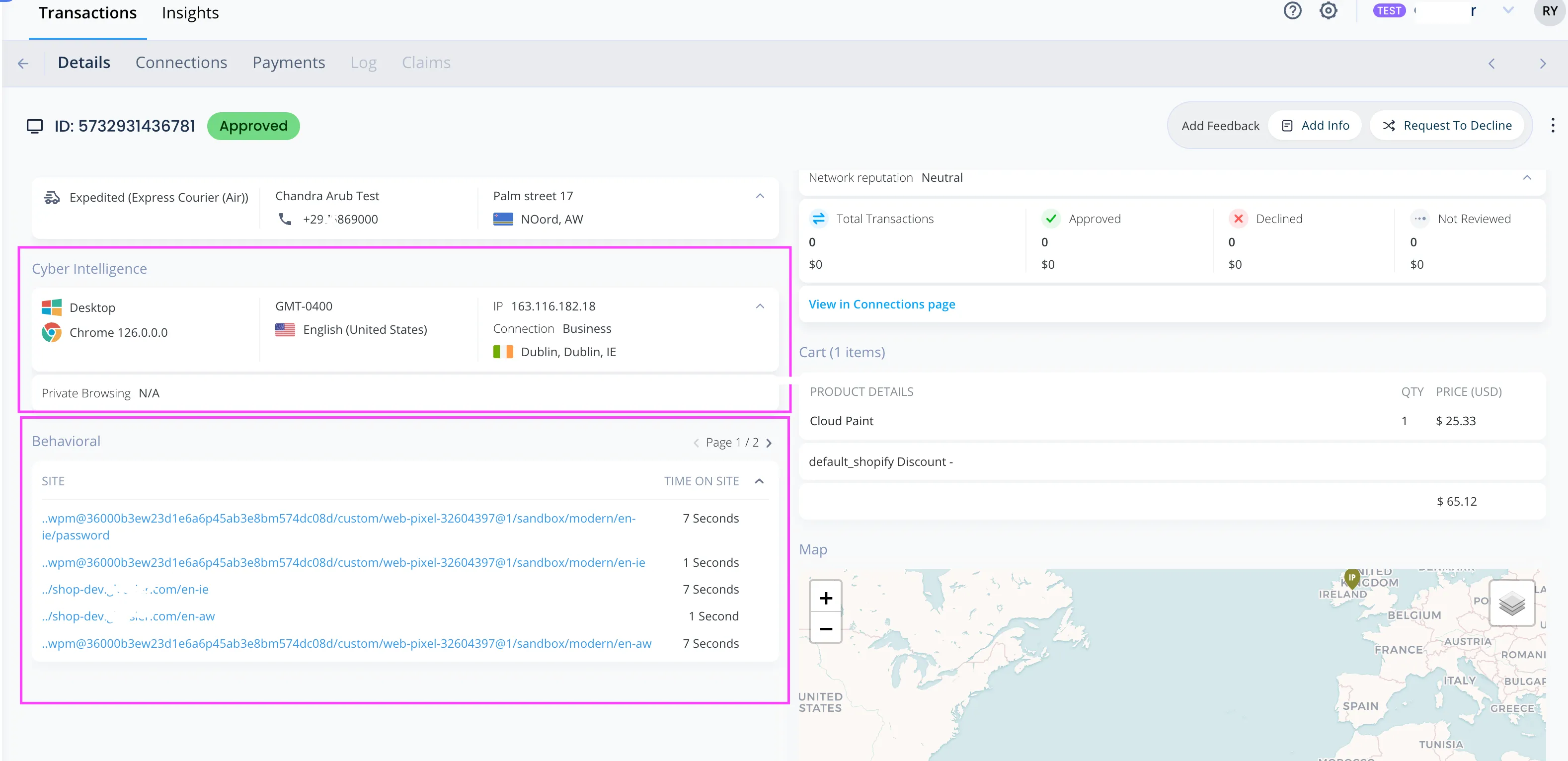Click the Add Info button

point(1315,125)
